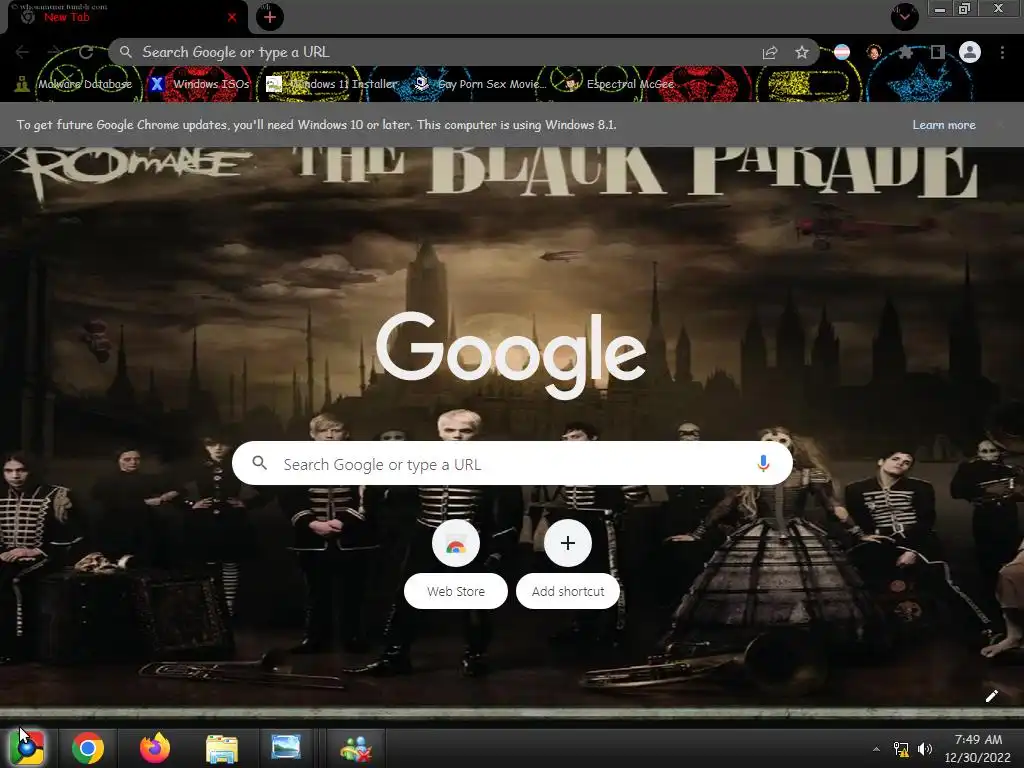
Task: Open the messenger people taskbar icon
Action: tap(356, 748)
